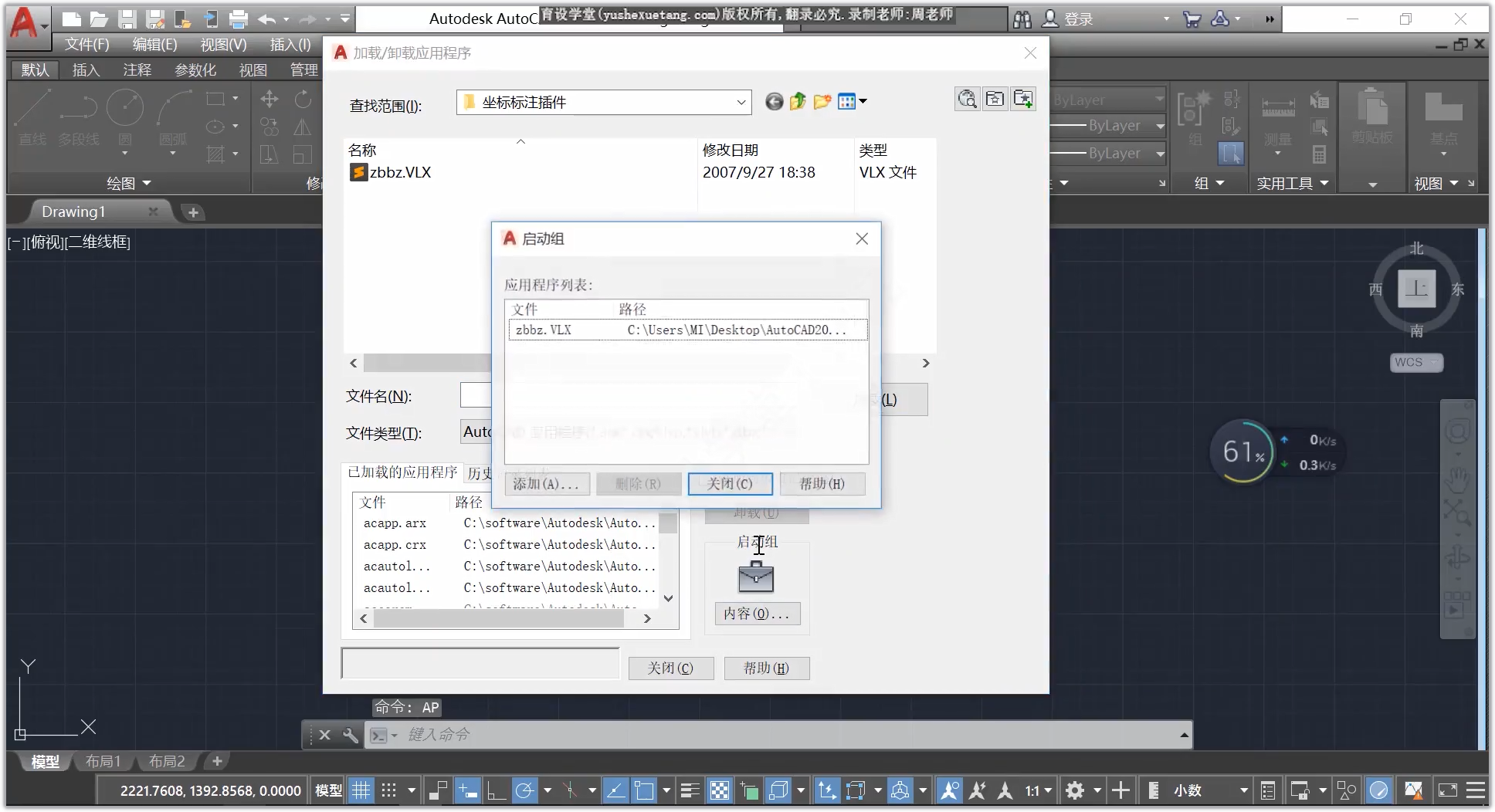This screenshot has width=1495, height=812.
Task: Click the back arrow icon in Load dialog
Action: click(774, 101)
